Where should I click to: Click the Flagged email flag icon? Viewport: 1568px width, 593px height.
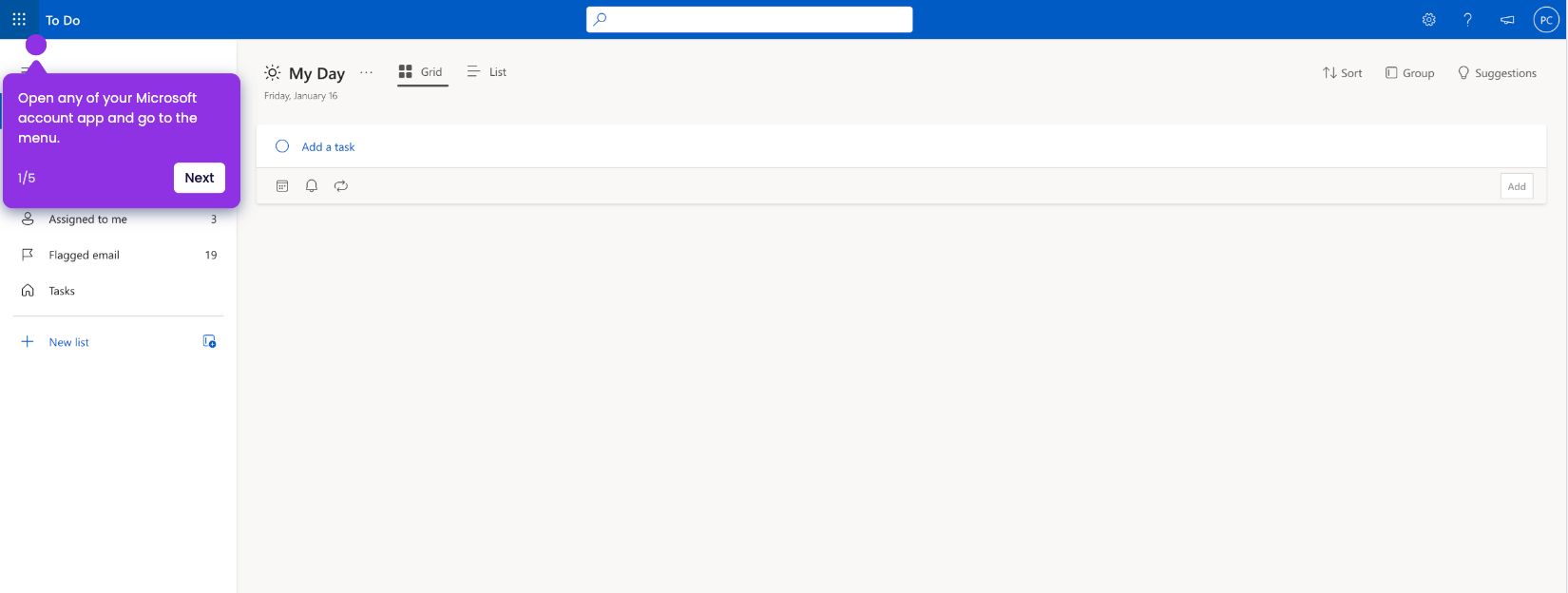pos(28,255)
